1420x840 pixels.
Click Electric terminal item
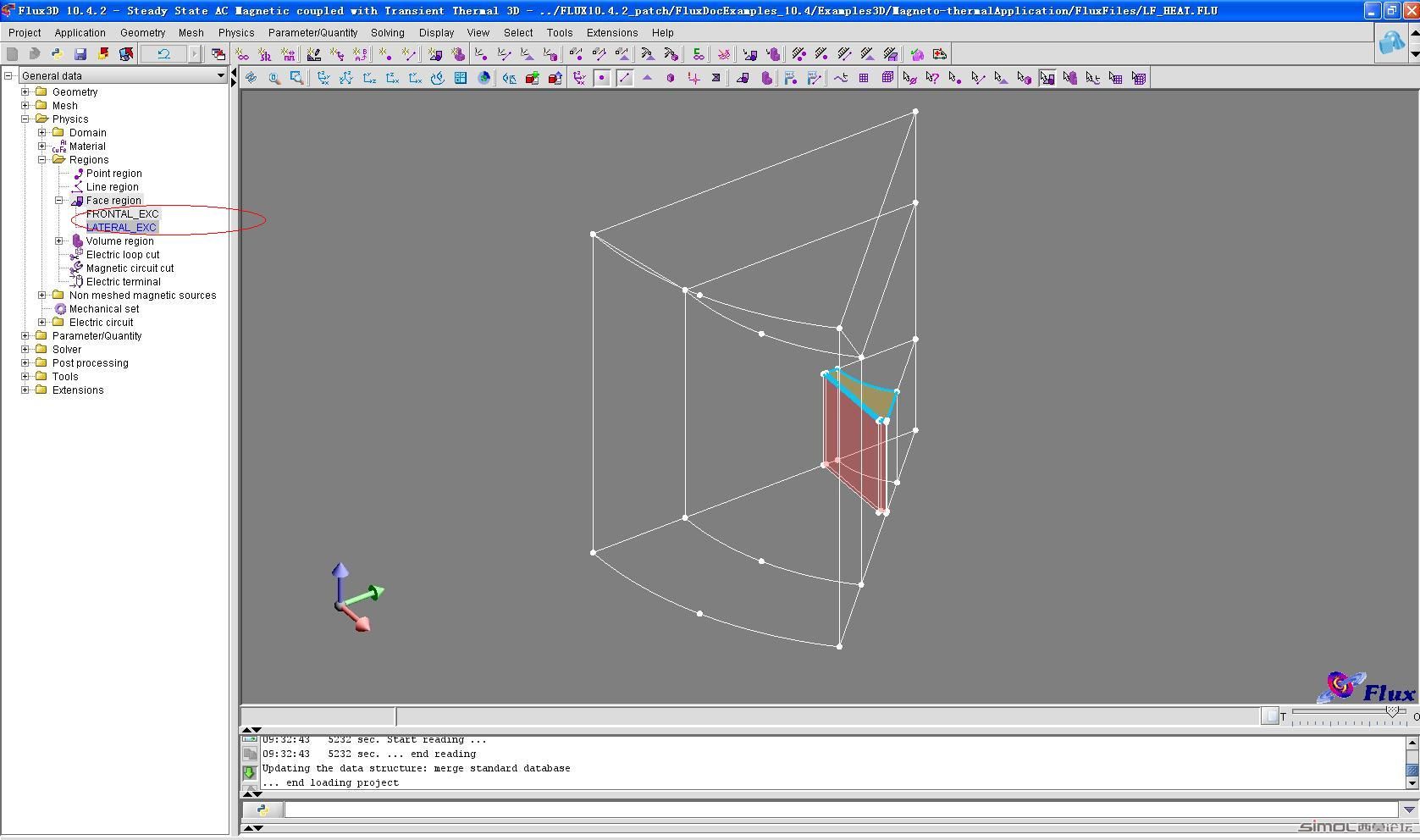point(124,282)
